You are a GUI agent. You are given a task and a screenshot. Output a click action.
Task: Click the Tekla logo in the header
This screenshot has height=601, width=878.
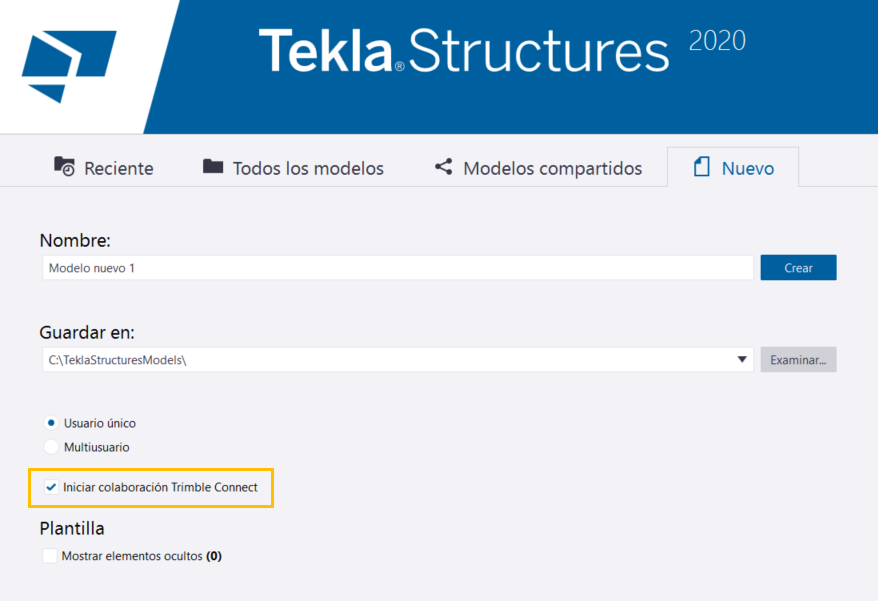(x=68, y=65)
